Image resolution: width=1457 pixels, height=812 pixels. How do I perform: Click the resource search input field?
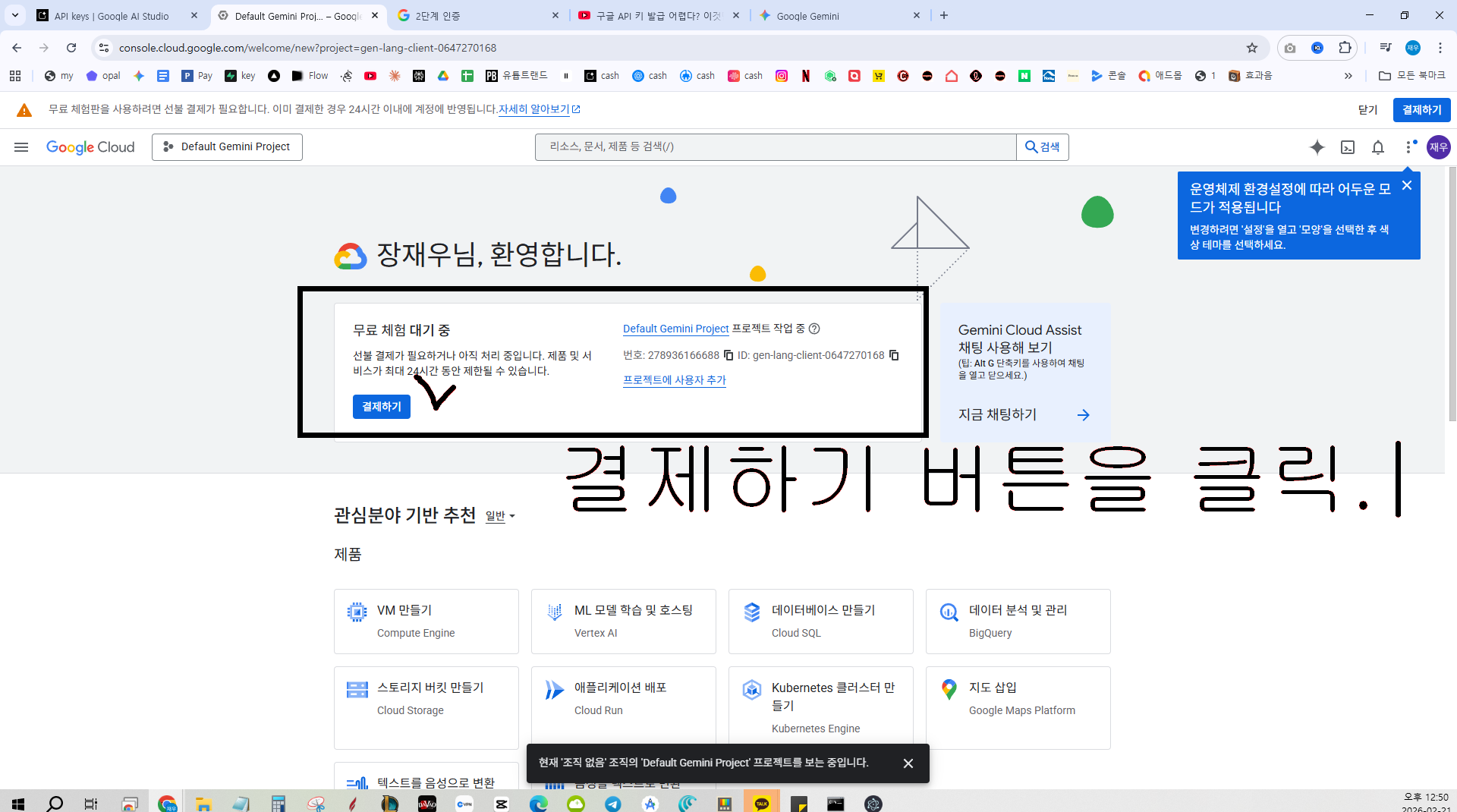[776, 147]
